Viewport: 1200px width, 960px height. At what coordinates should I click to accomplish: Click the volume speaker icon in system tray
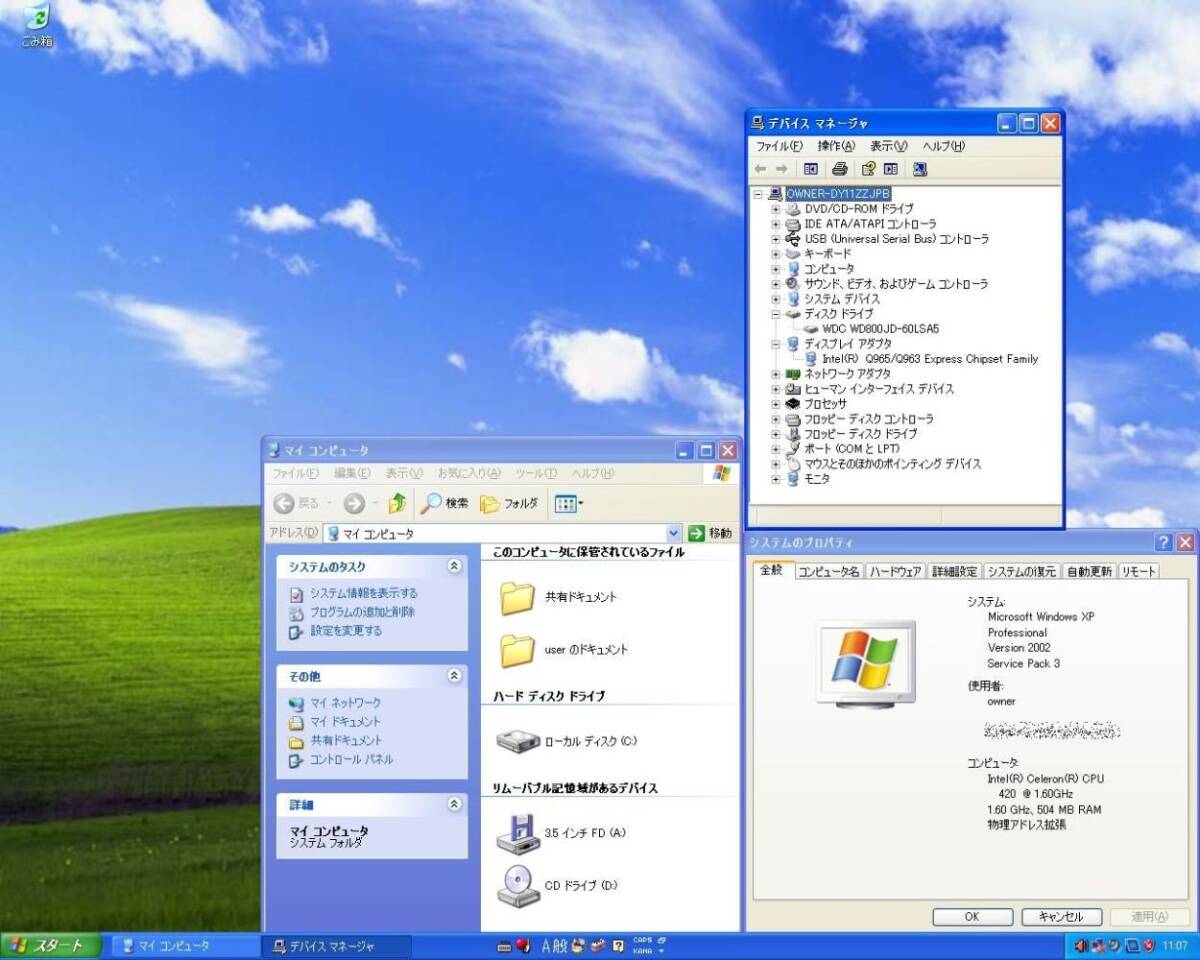click(x=1081, y=946)
